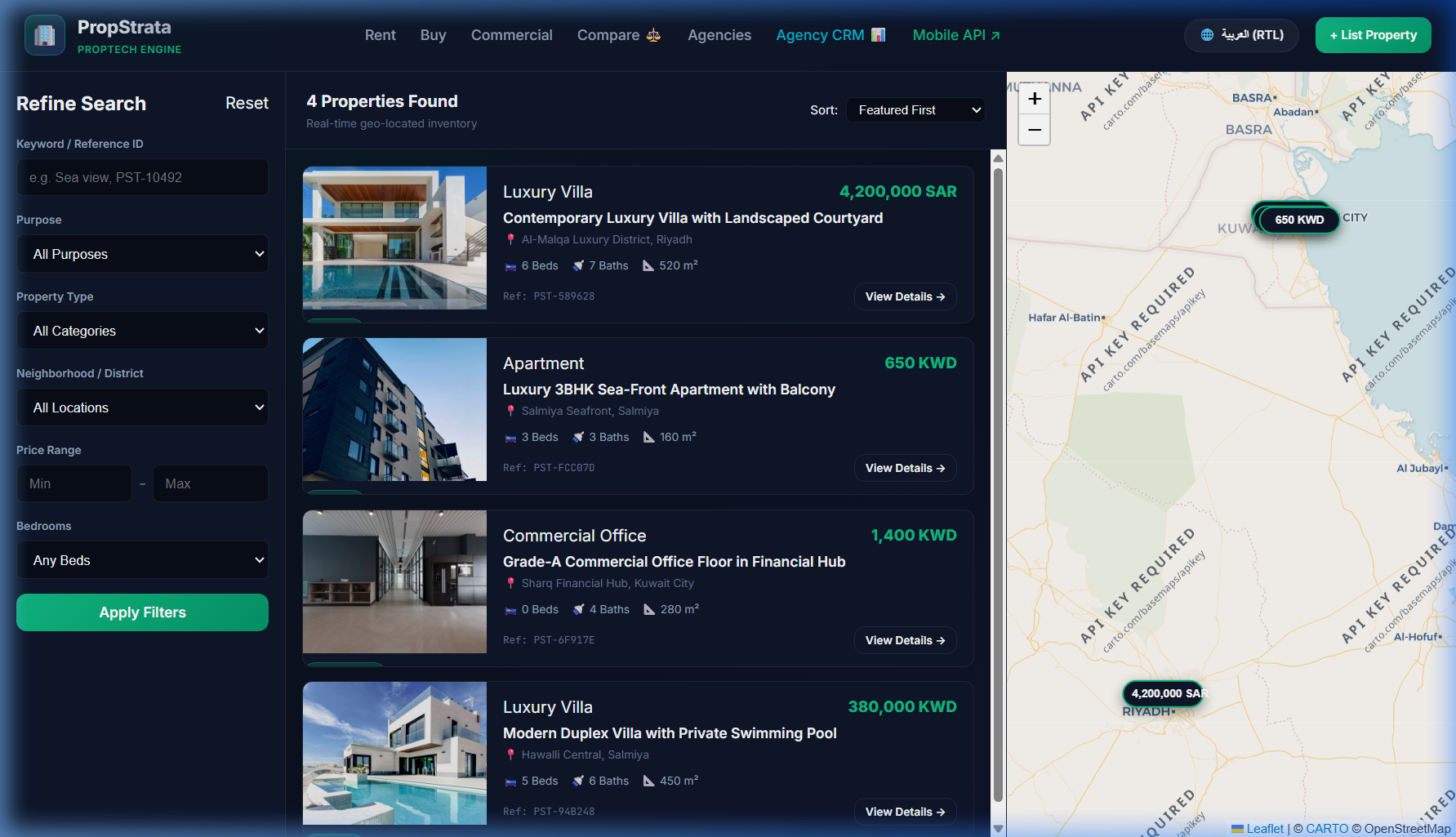The height and width of the screenshot is (837, 1456).
Task: View details of Modern Duplex Villa
Action: (x=905, y=812)
